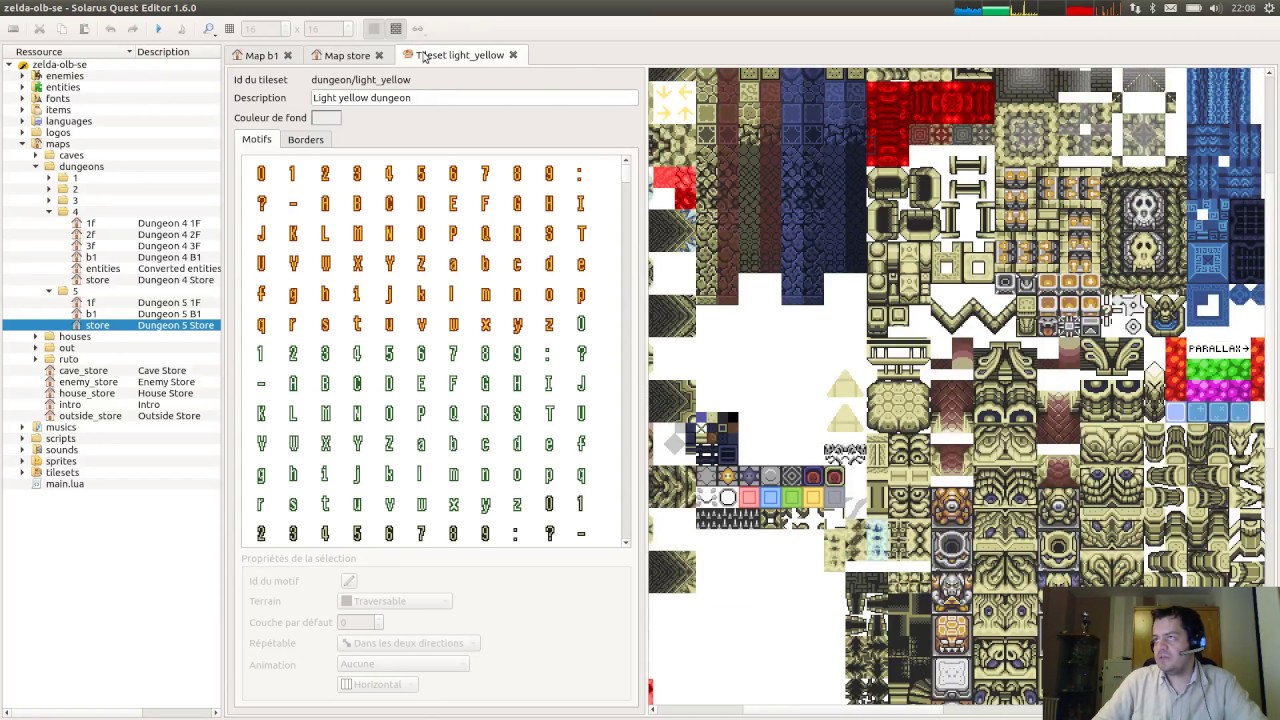Run the quest with the play icon
Image resolution: width=1280 pixels, height=720 pixels.
tap(158, 29)
